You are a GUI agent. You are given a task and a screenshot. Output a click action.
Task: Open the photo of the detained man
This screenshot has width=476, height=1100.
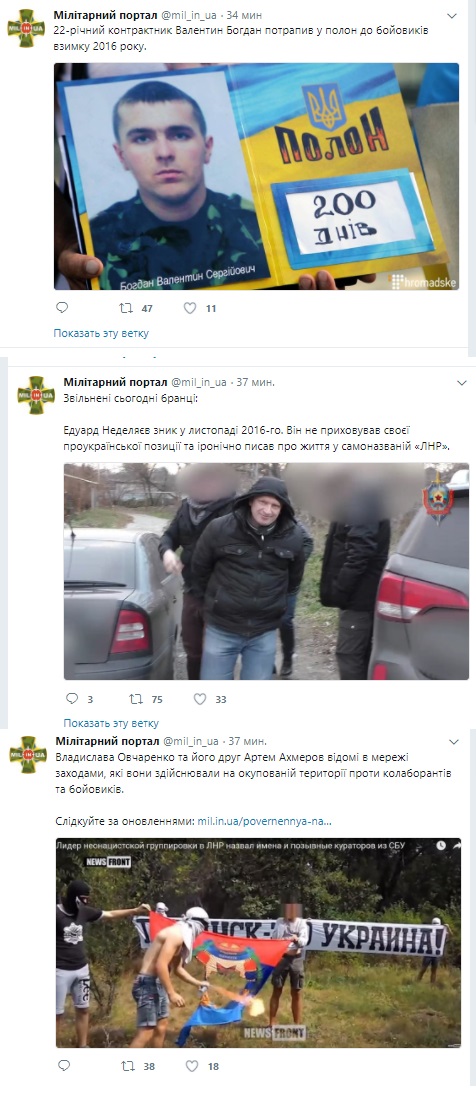coord(266,571)
